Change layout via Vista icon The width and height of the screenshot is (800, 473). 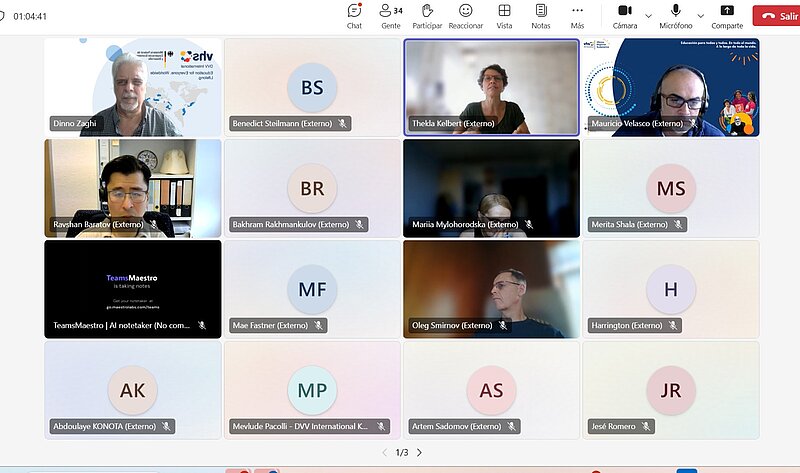click(504, 14)
